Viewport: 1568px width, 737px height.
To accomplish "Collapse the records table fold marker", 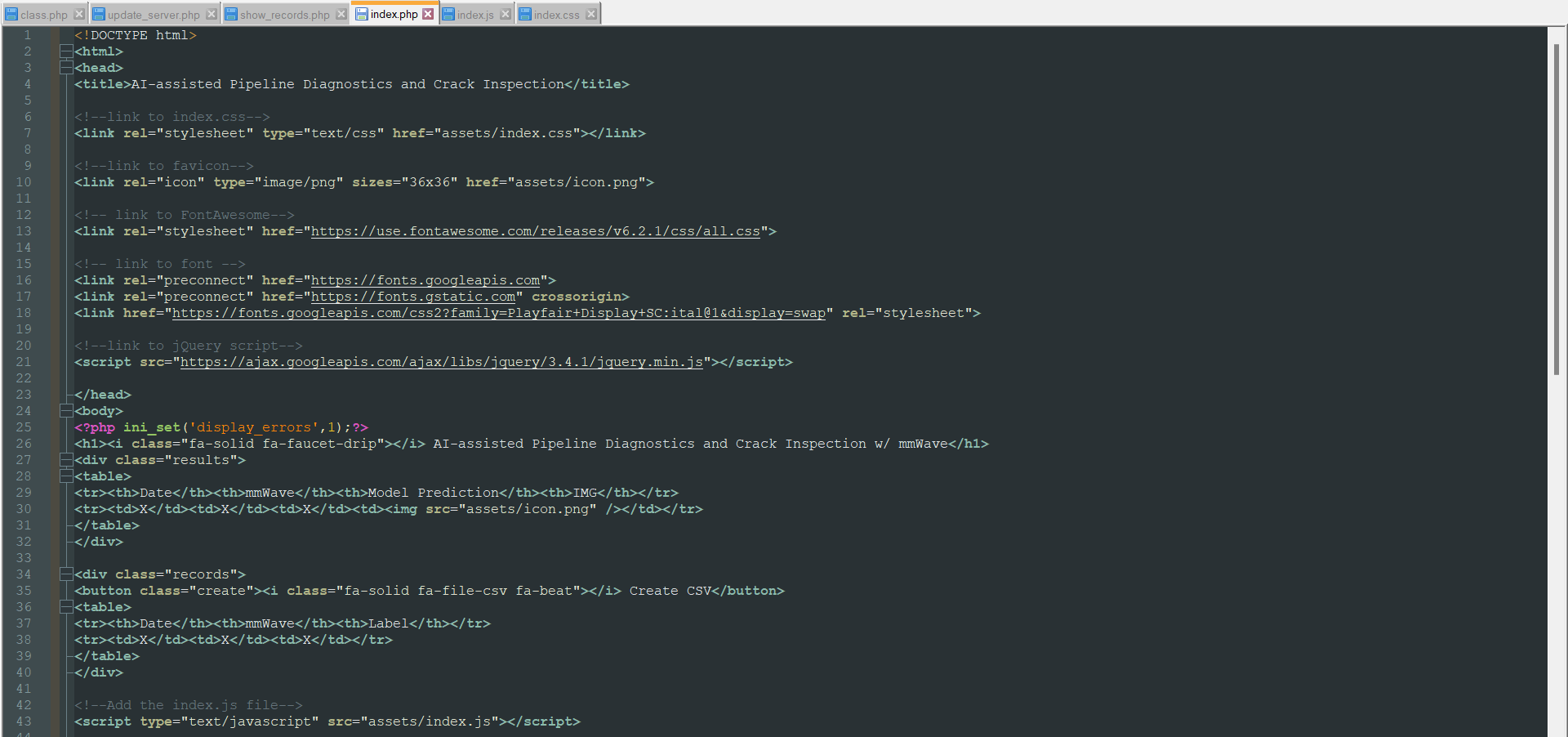I will click(x=66, y=607).
